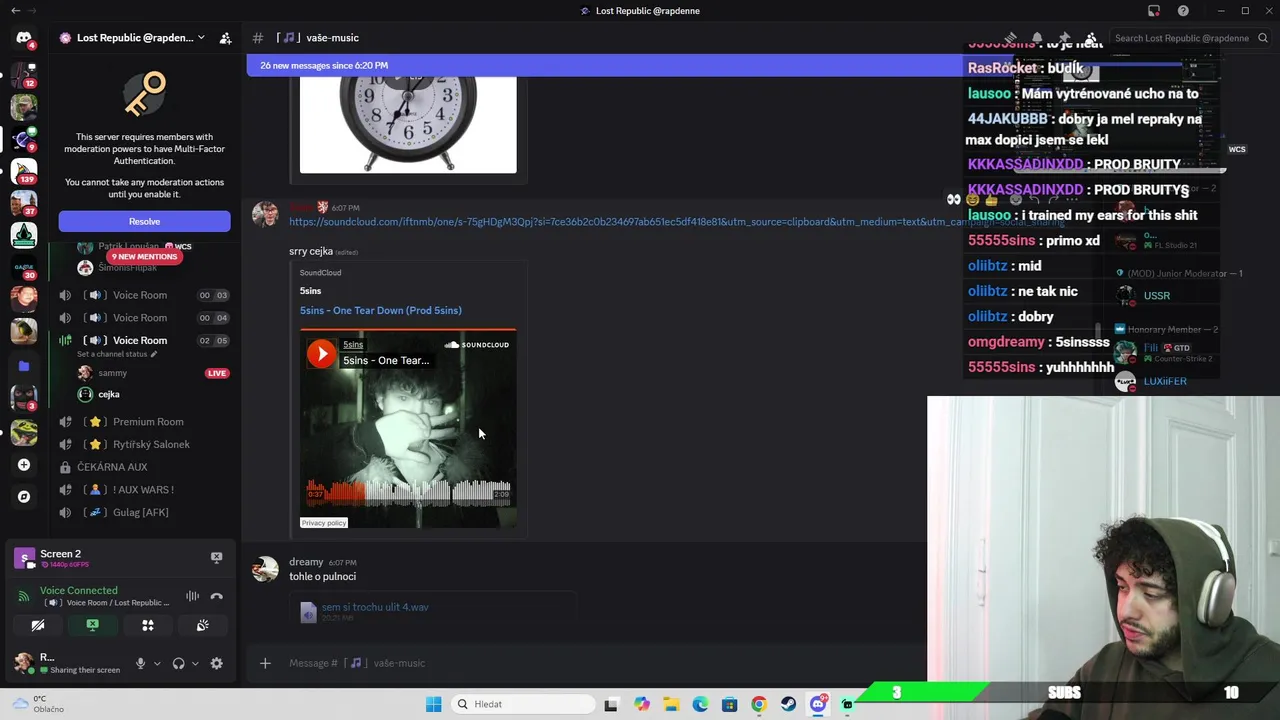Open ČEKÁRNA AUX locked channel
Image resolution: width=1280 pixels, height=720 pixels.
tap(112, 467)
